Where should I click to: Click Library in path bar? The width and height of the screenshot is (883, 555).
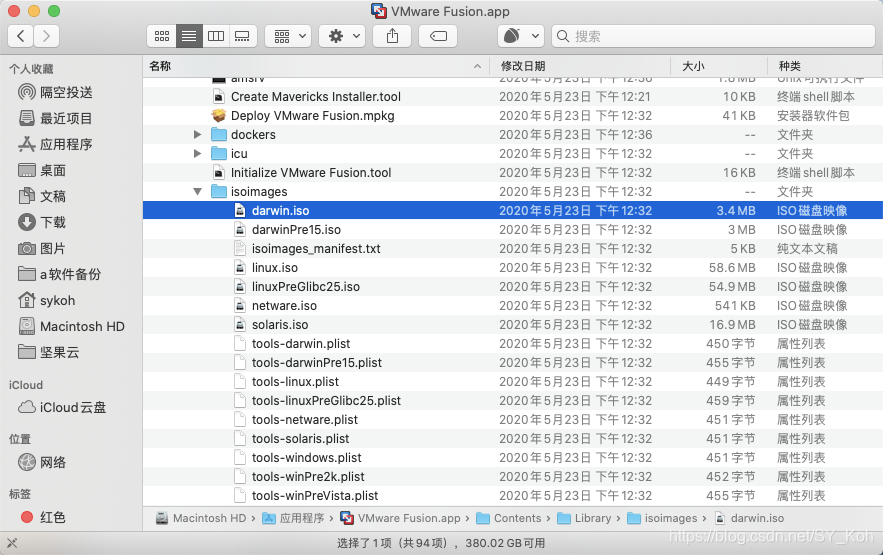[584, 518]
